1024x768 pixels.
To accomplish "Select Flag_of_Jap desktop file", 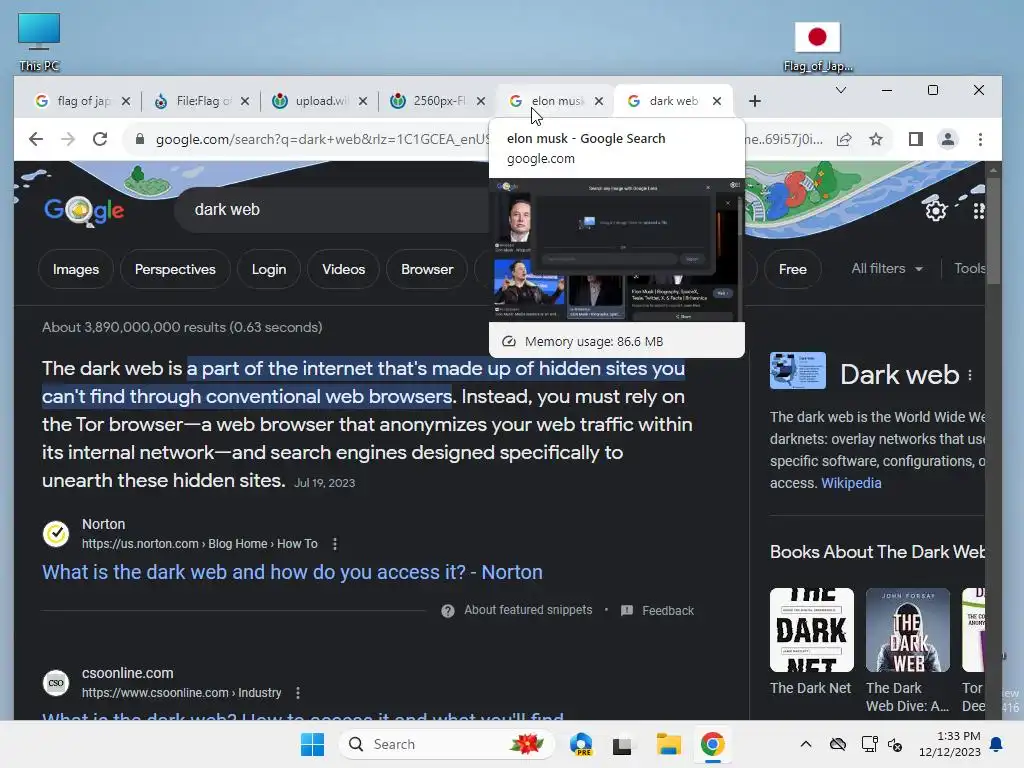I will (x=818, y=47).
